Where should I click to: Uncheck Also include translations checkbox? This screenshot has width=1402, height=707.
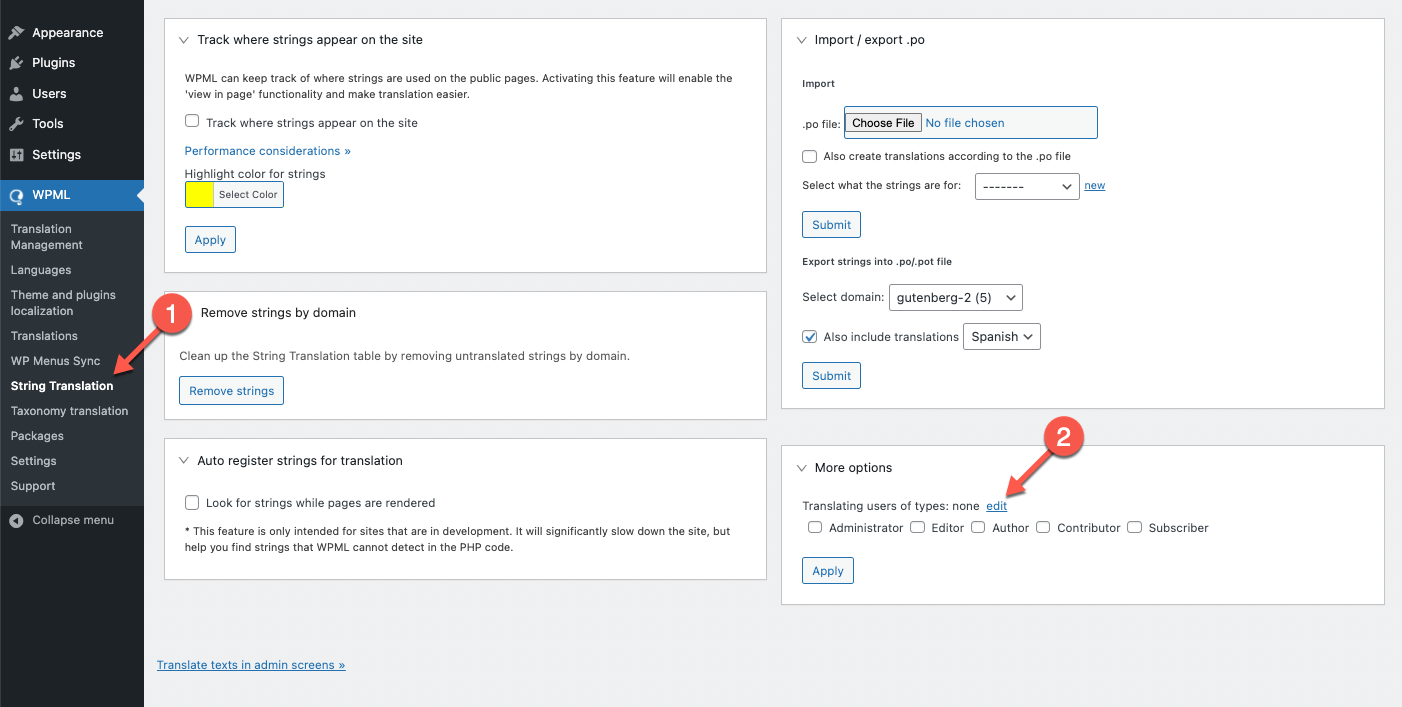click(809, 337)
